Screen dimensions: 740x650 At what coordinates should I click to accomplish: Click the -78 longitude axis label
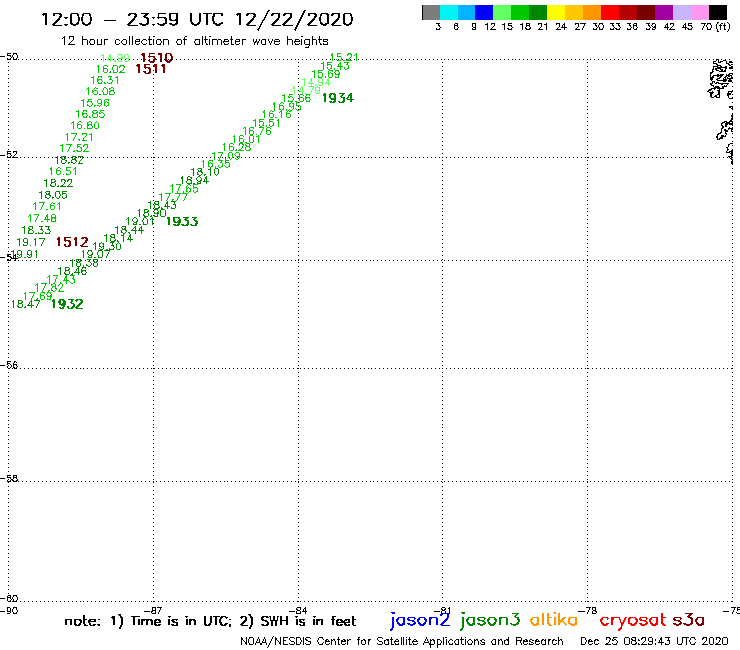(588, 610)
